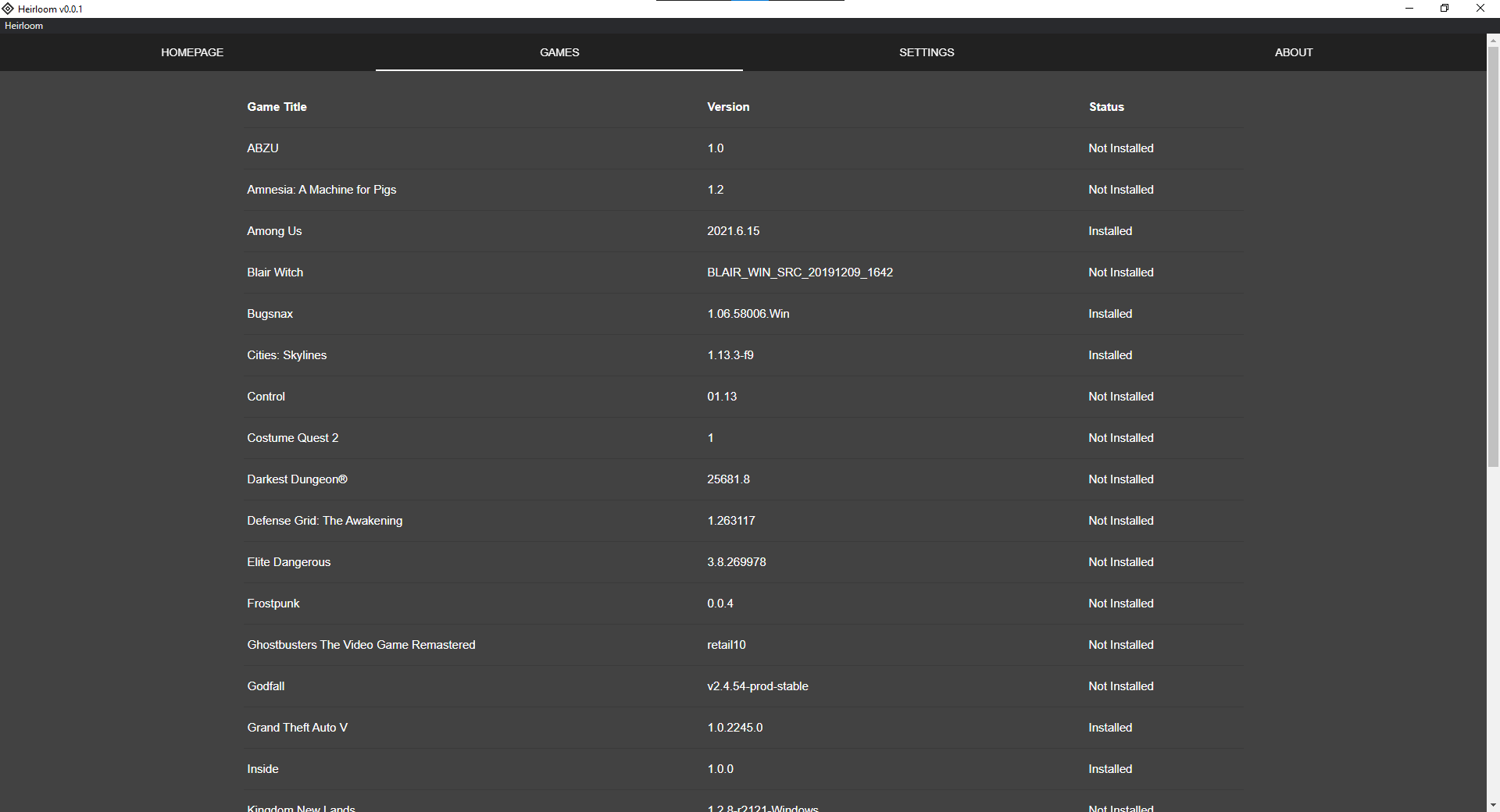
Task: Click version 1.0.2245.0 of GTA V
Action: tap(735, 728)
